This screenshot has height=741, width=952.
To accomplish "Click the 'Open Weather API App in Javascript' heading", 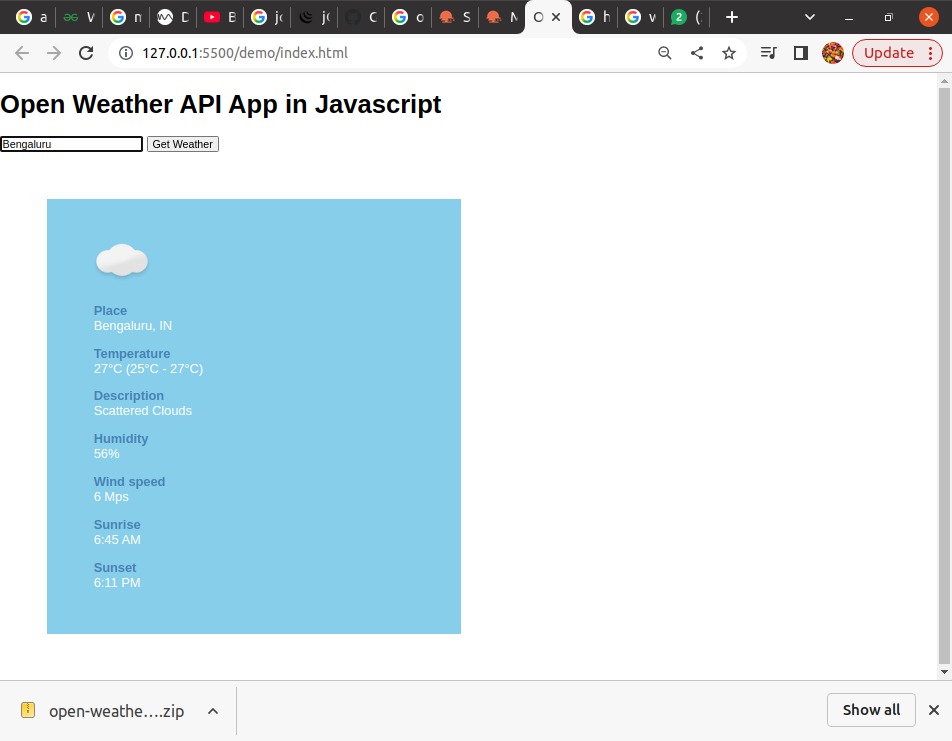I will coord(221,104).
